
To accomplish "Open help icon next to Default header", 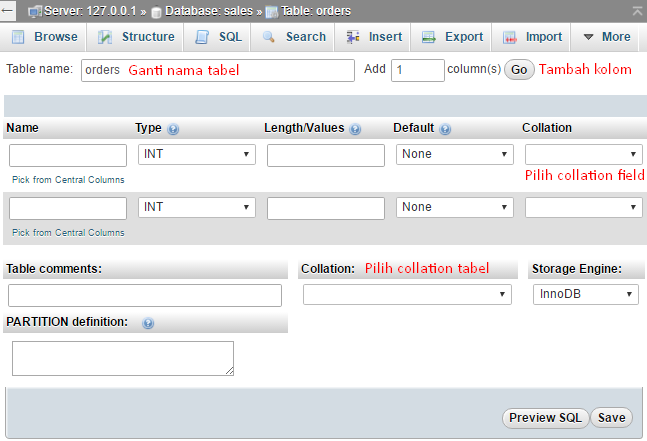I will (445, 130).
